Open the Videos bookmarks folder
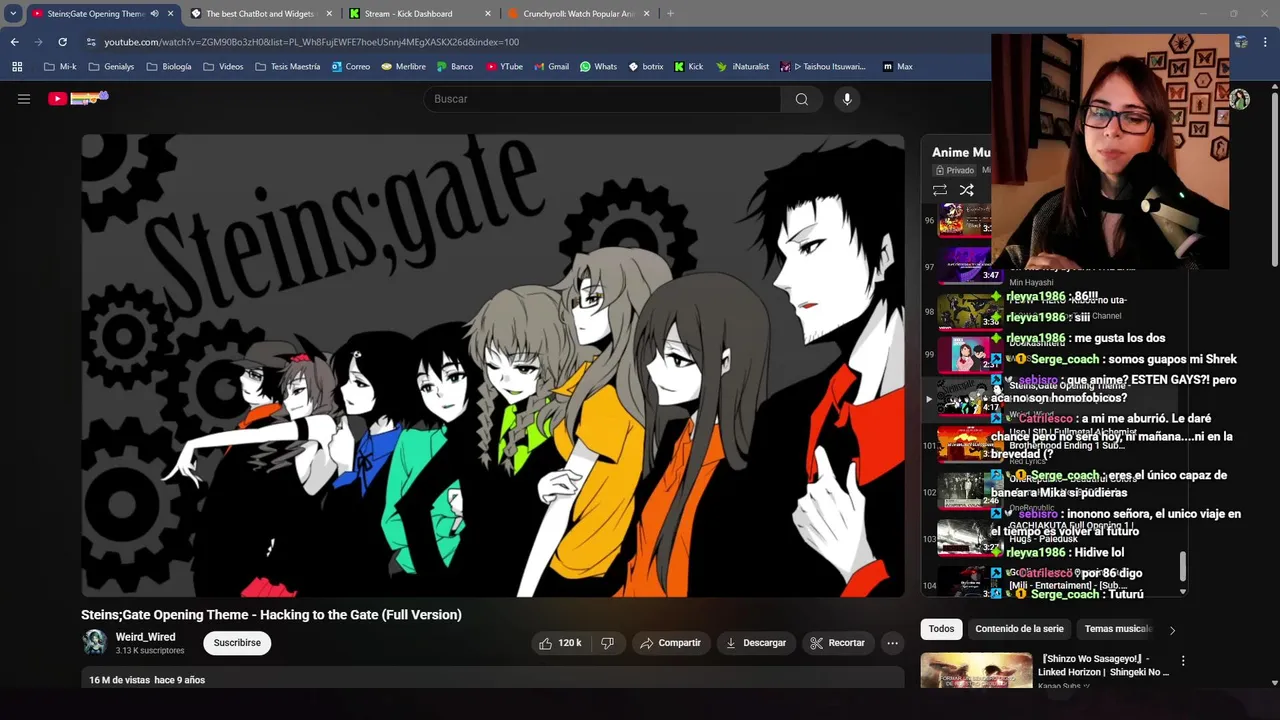The height and width of the screenshot is (720, 1280). click(x=223, y=67)
